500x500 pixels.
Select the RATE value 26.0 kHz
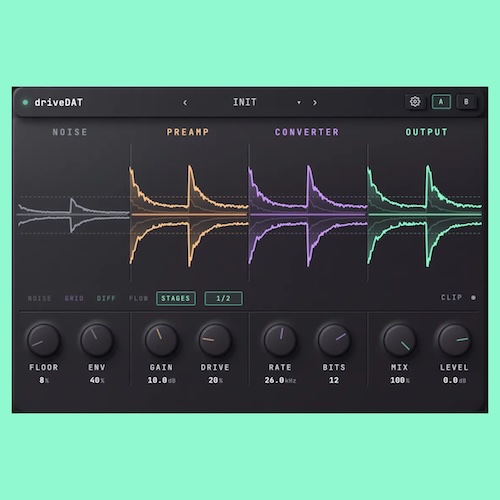click(x=280, y=380)
